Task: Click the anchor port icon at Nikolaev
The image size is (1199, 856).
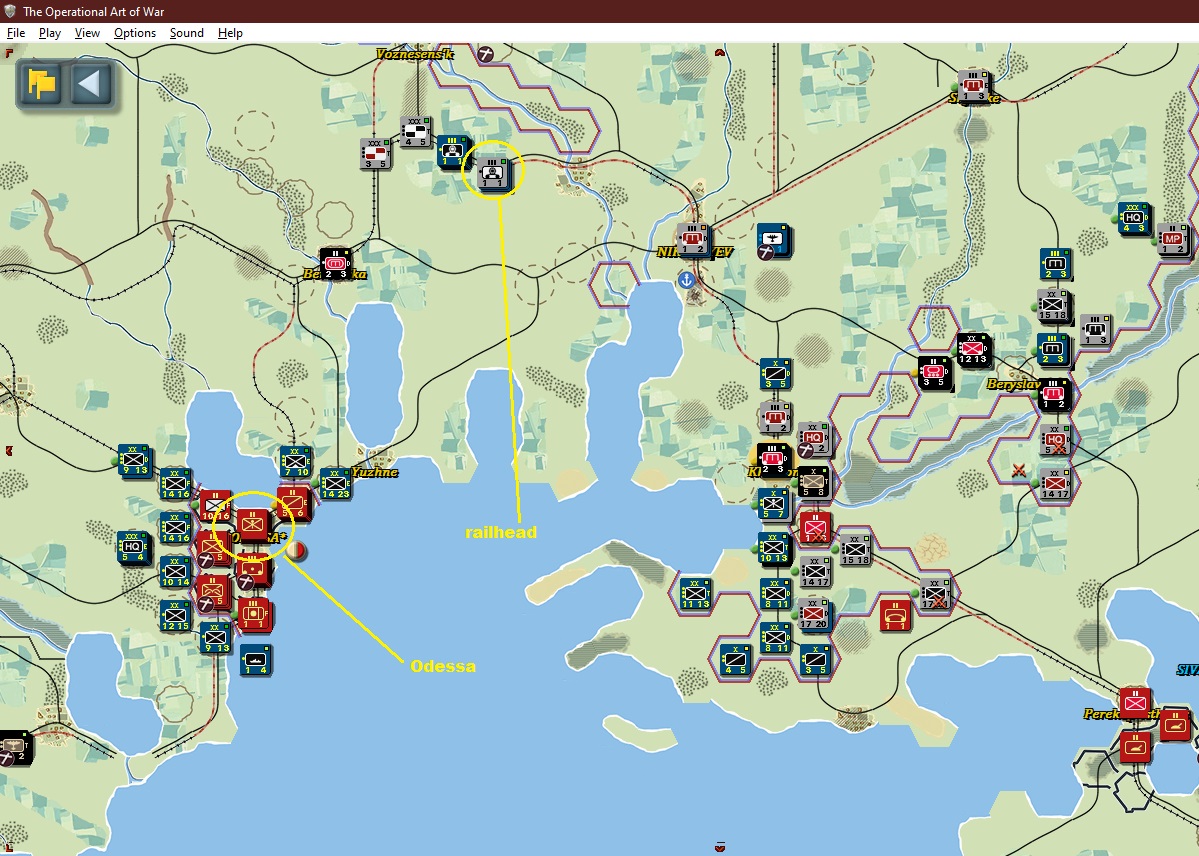Action: 687,281
